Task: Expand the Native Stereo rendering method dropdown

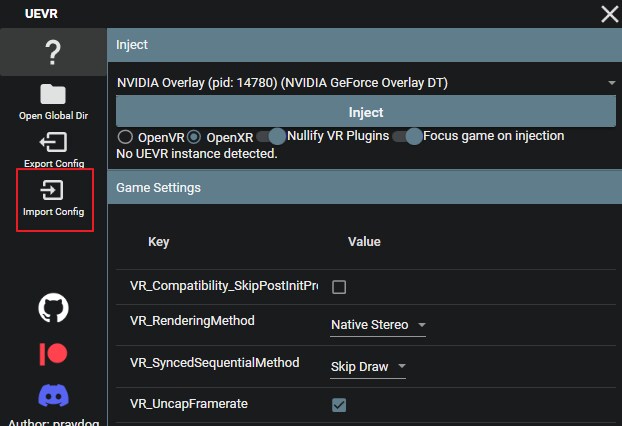Action: [x=378, y=325]
